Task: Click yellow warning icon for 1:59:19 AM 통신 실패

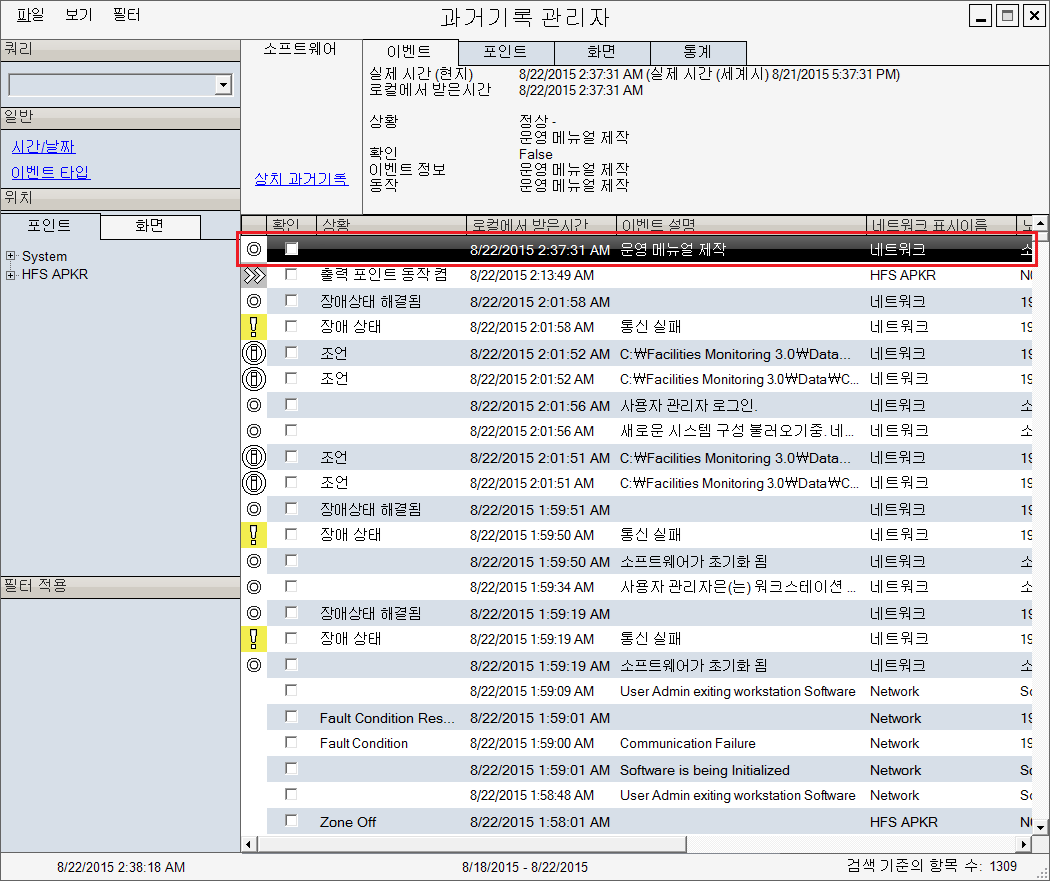Action: click(x=254, y=638)
